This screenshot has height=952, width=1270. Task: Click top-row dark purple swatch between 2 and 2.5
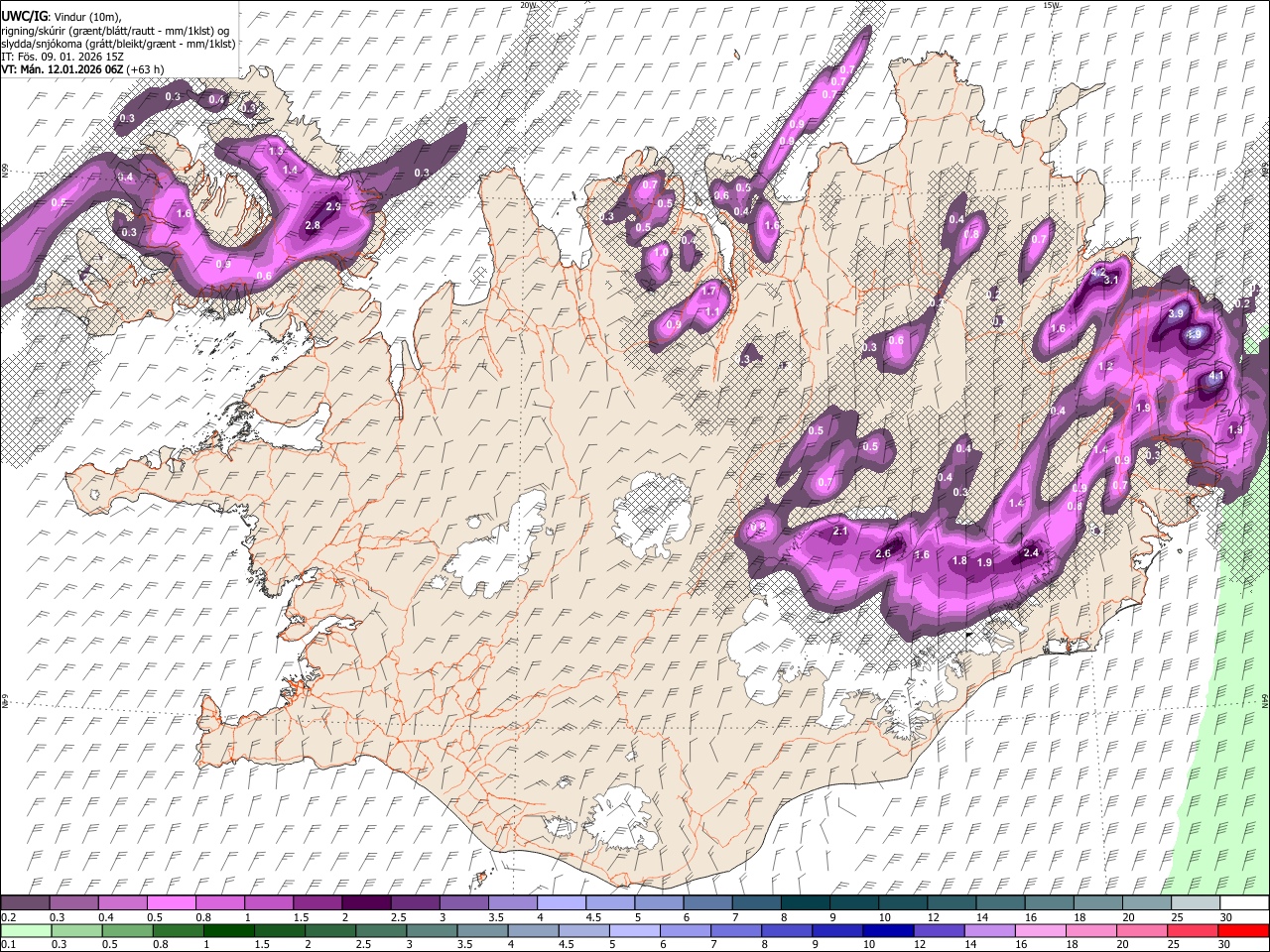coord(366,902)
